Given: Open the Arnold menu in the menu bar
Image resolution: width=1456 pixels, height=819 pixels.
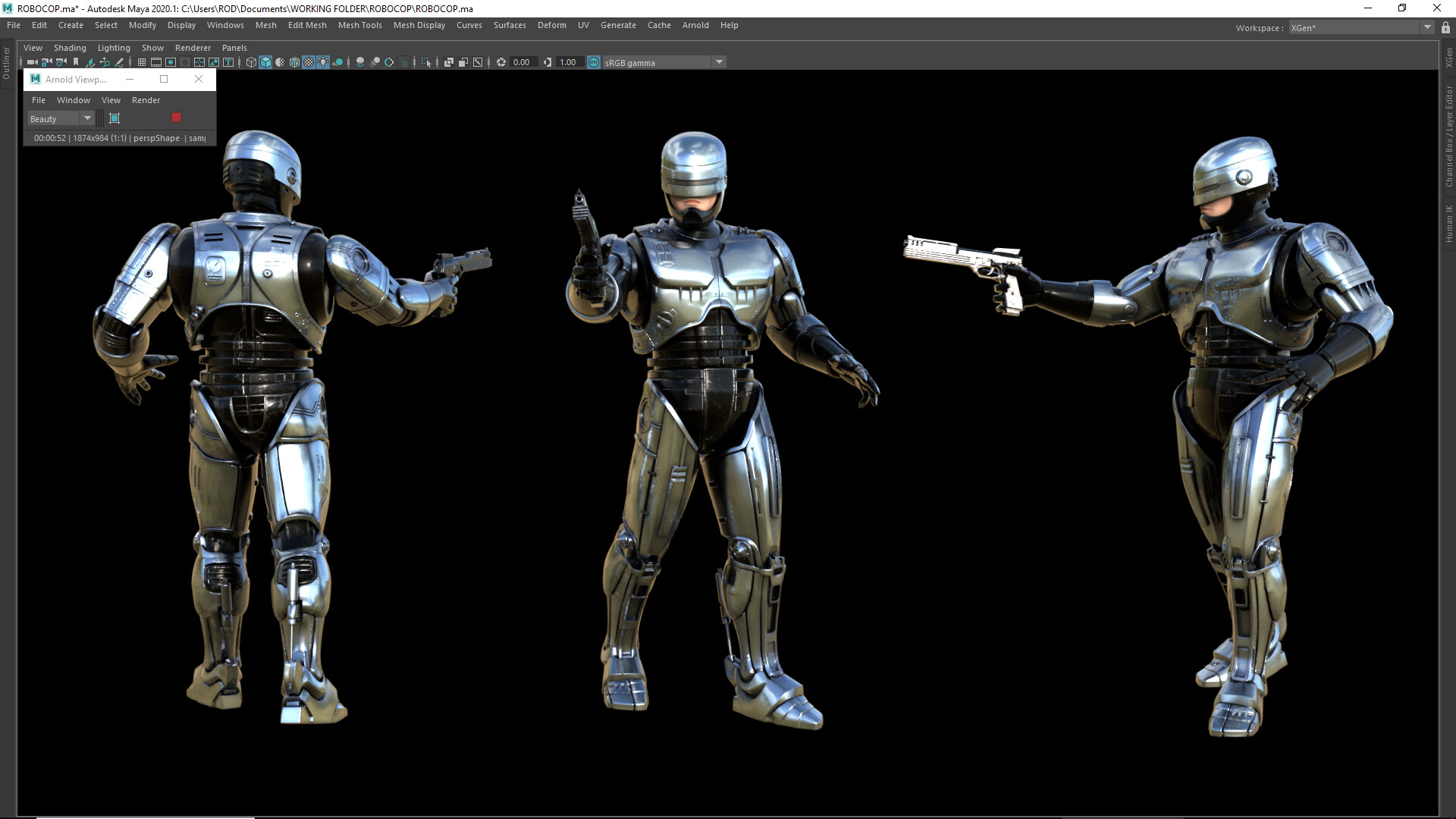Looking at the screenshot, I should pyautogui.click(x=695, y=25).
